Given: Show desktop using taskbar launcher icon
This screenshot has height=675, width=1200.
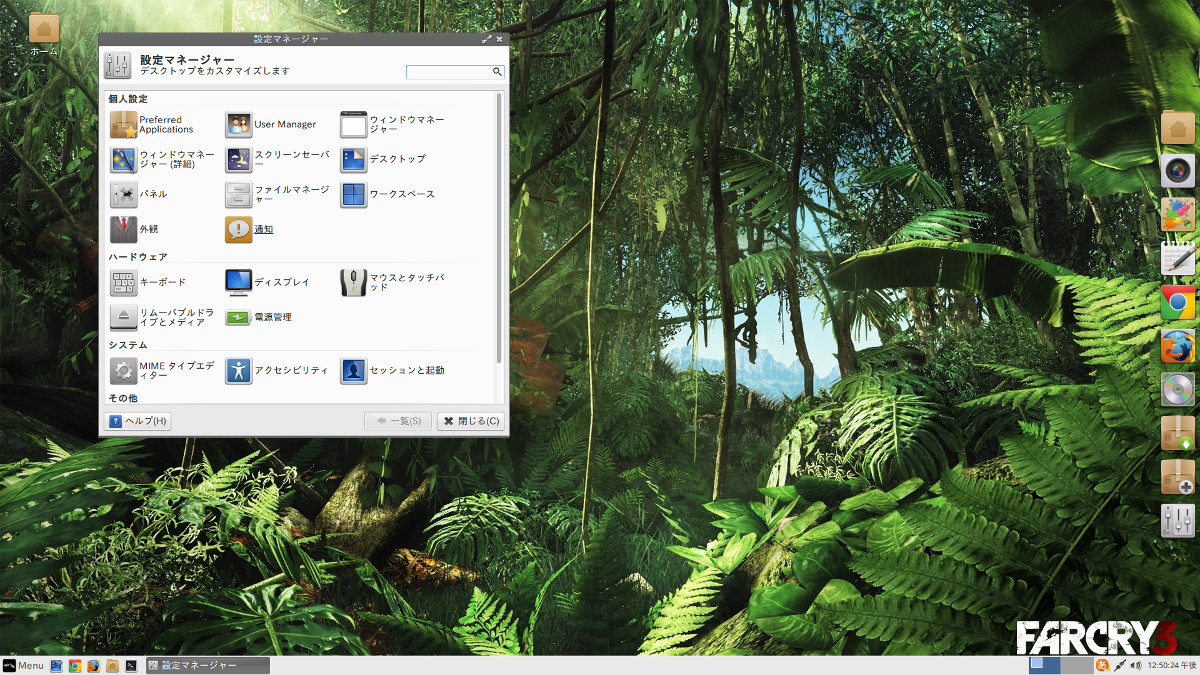Looking at the screenshot, I should [56, 666].
